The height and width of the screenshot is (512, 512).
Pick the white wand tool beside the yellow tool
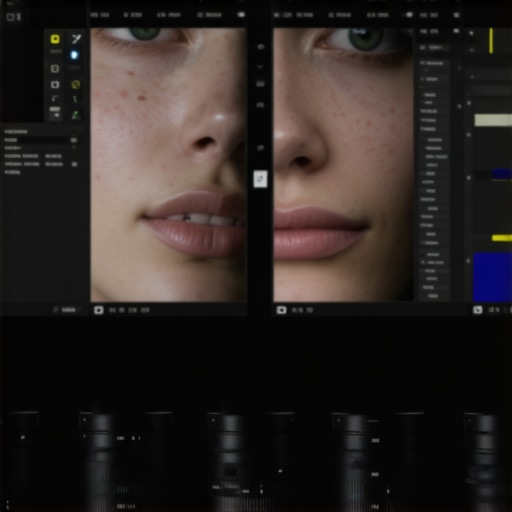76,39
